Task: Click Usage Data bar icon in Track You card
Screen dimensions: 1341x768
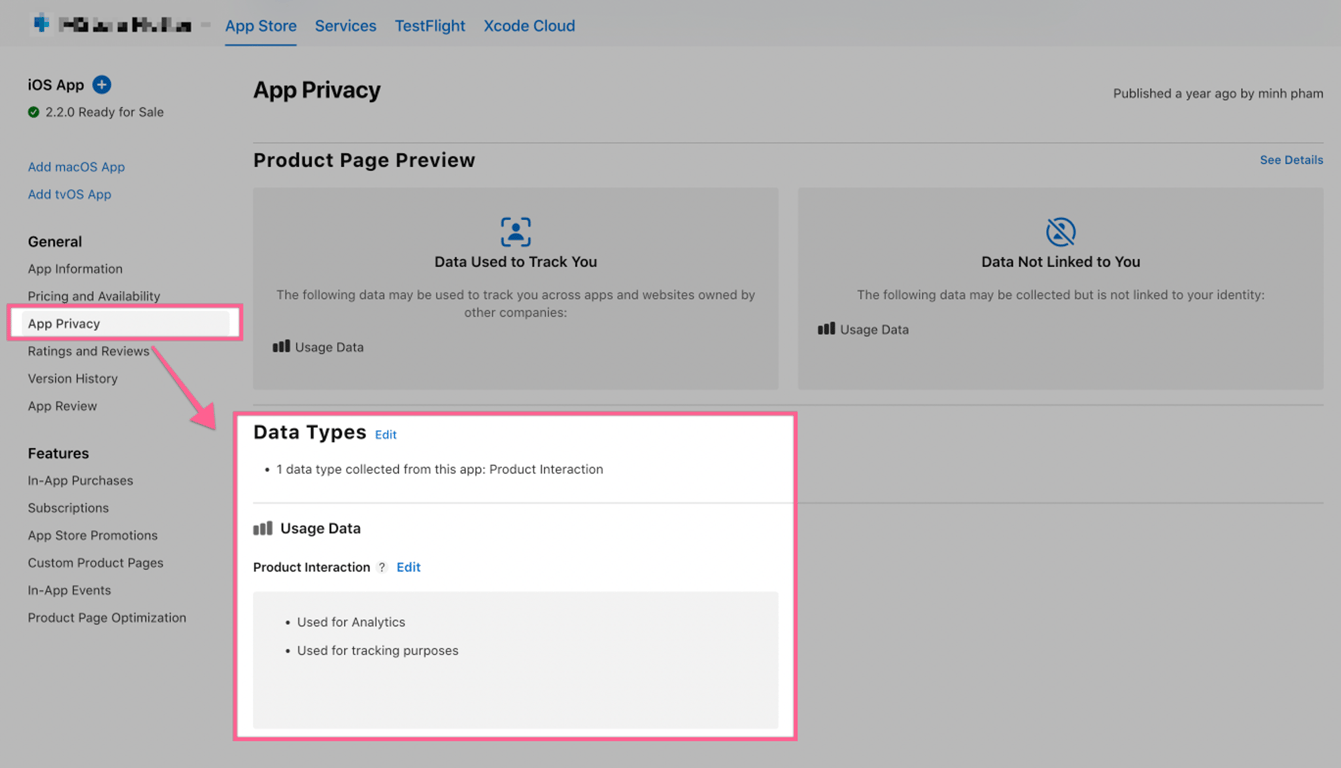Action: 281,346
